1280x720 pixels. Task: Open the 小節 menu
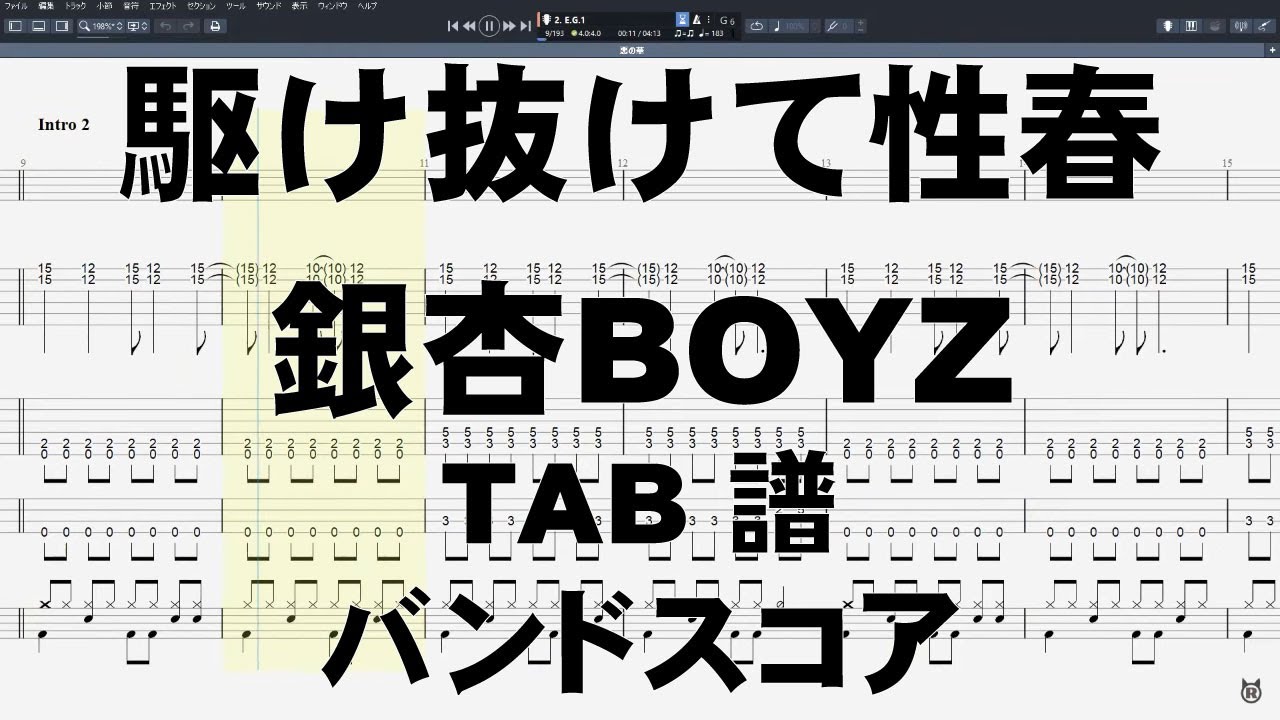[x=104, y=6]
